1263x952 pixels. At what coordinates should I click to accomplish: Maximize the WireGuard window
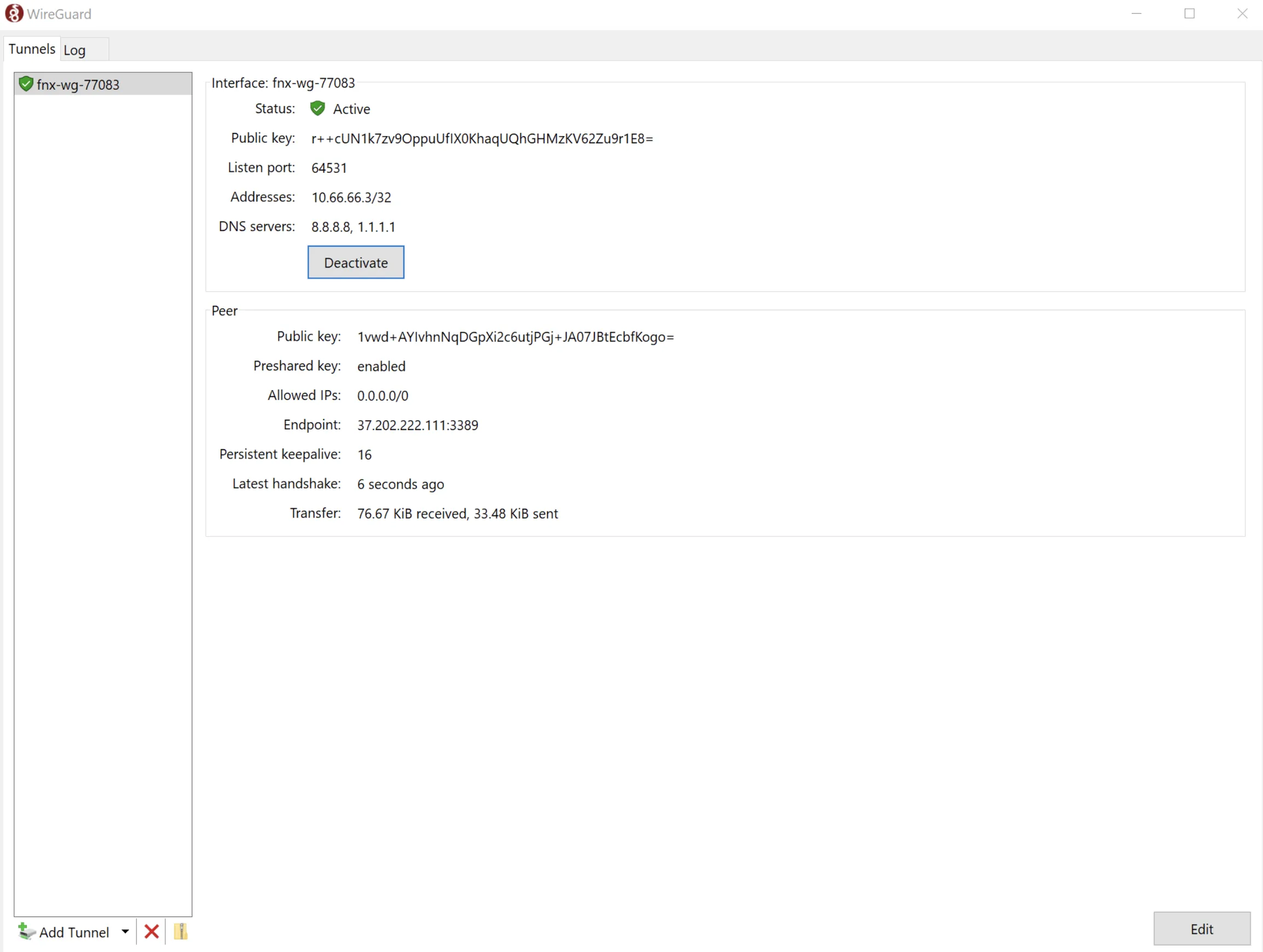tap(1189, 14)
